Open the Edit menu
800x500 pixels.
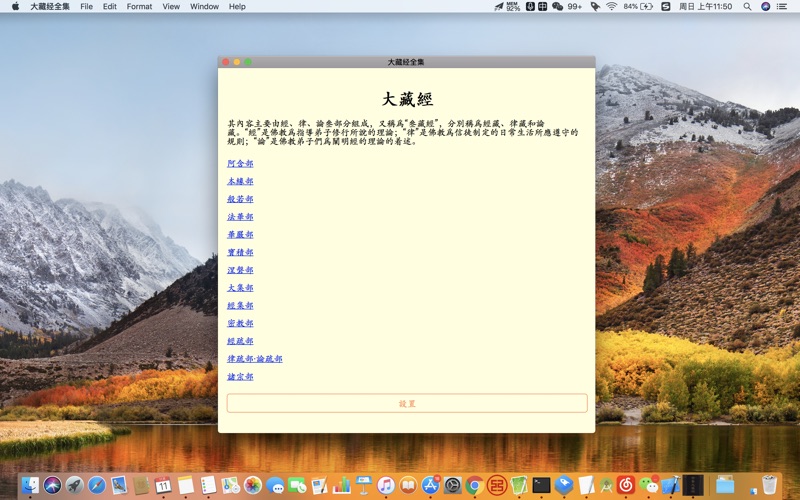point(110,7)
